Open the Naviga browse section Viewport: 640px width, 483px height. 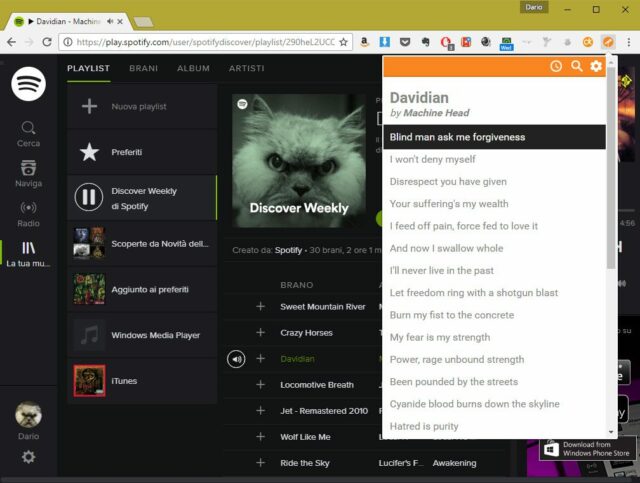[x=28, y=173]
